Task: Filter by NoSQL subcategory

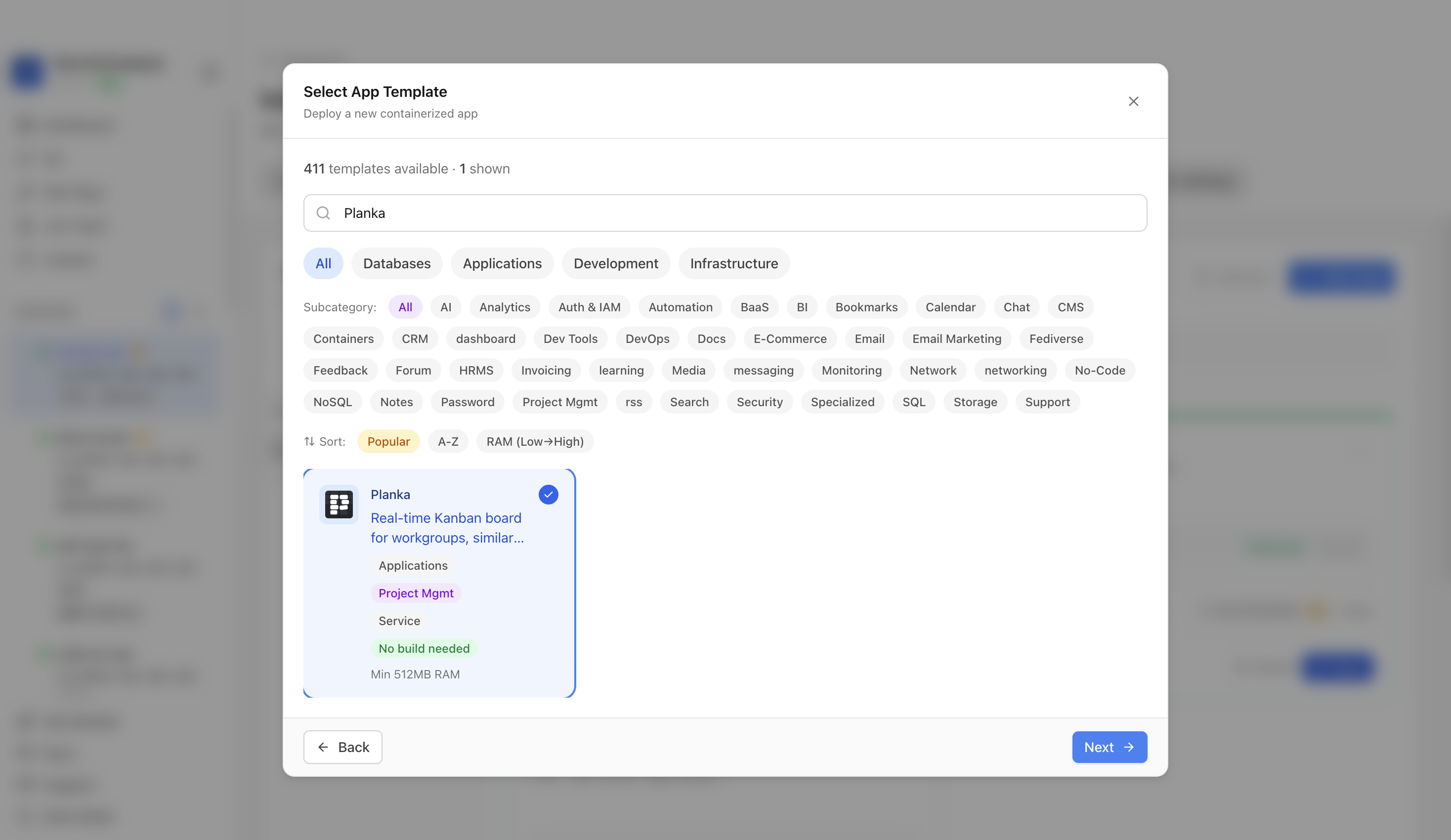Action: [x=332, y=402]
